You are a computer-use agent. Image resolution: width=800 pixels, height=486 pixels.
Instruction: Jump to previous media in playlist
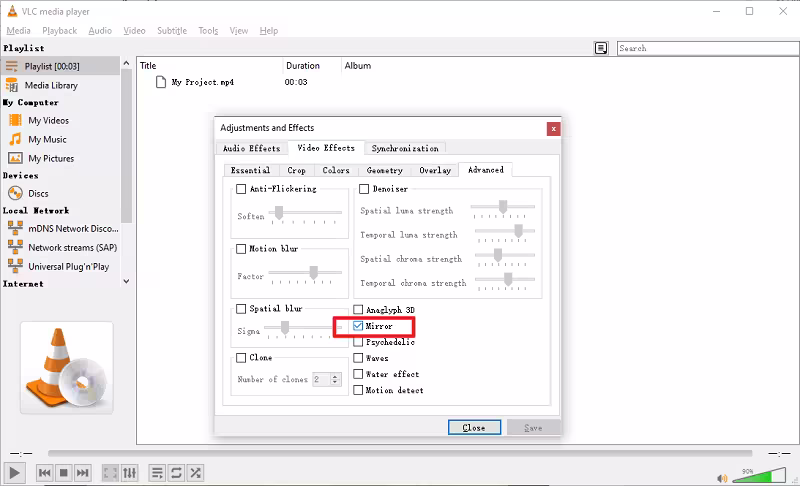[44, 473]
